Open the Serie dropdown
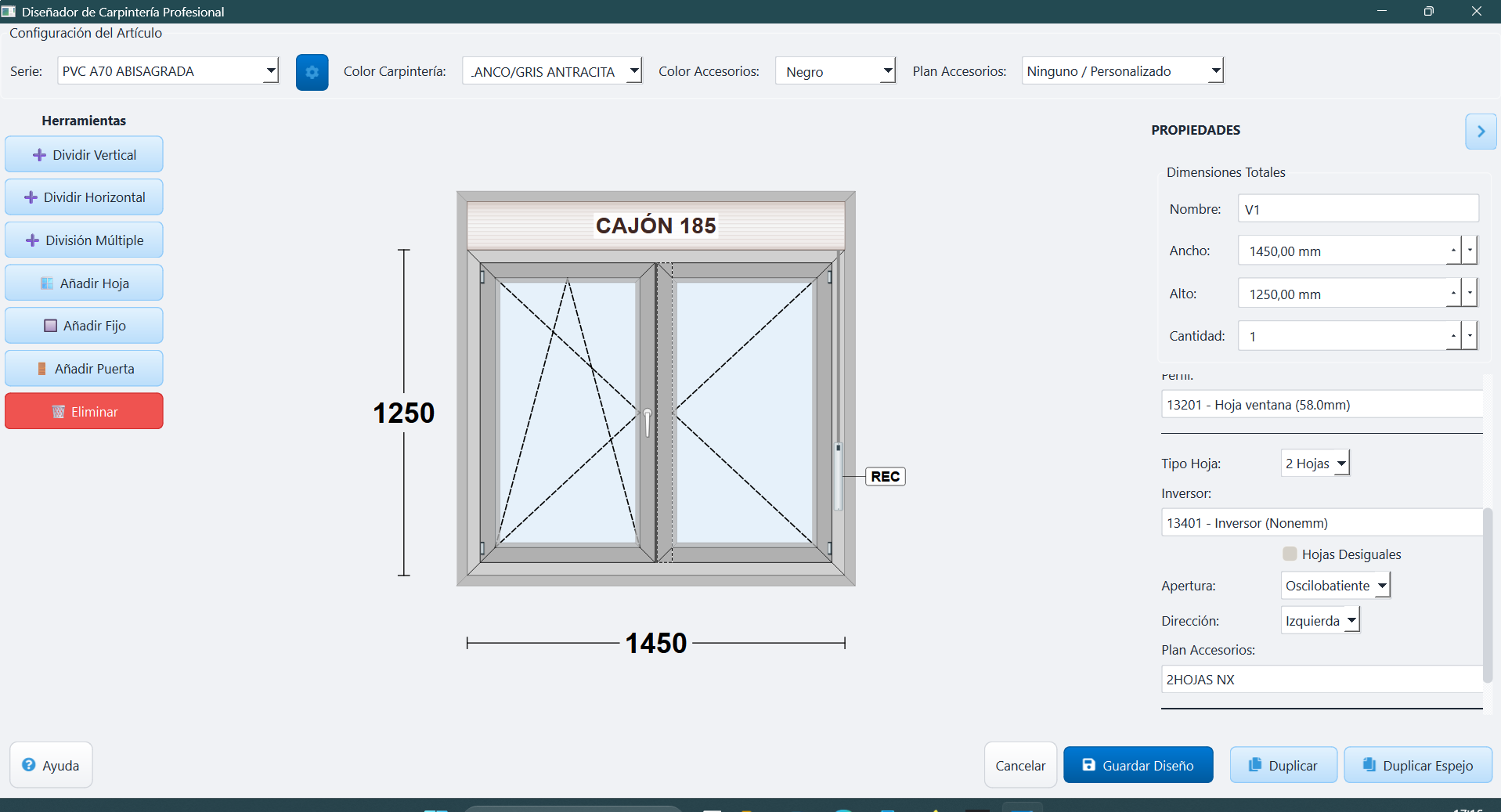 168,71
